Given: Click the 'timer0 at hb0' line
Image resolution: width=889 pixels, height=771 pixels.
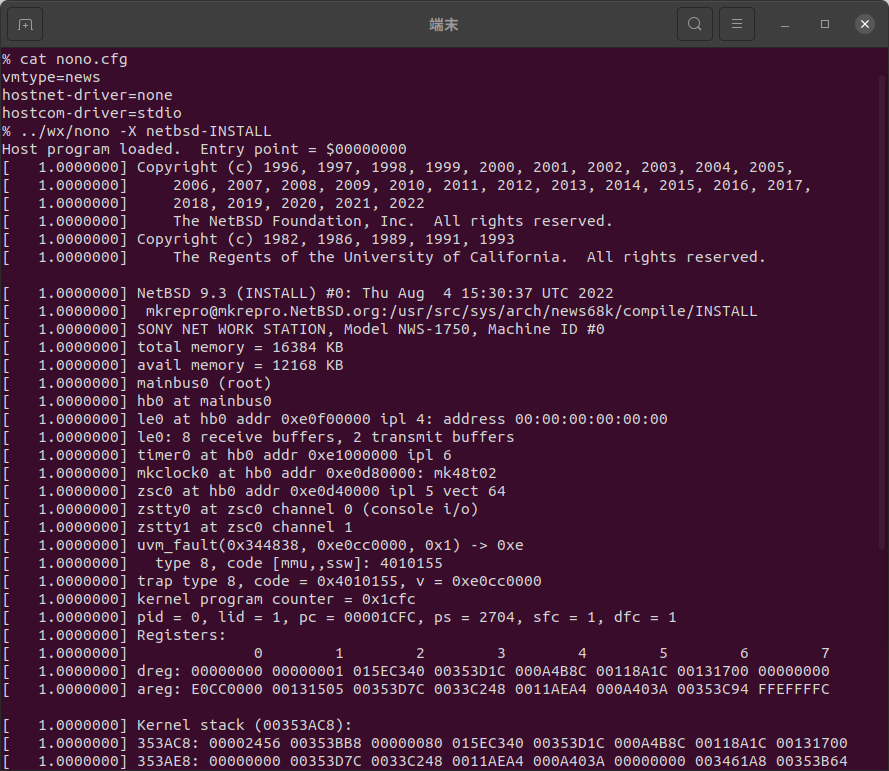Looking at the screenshot, I should [227, 455].
